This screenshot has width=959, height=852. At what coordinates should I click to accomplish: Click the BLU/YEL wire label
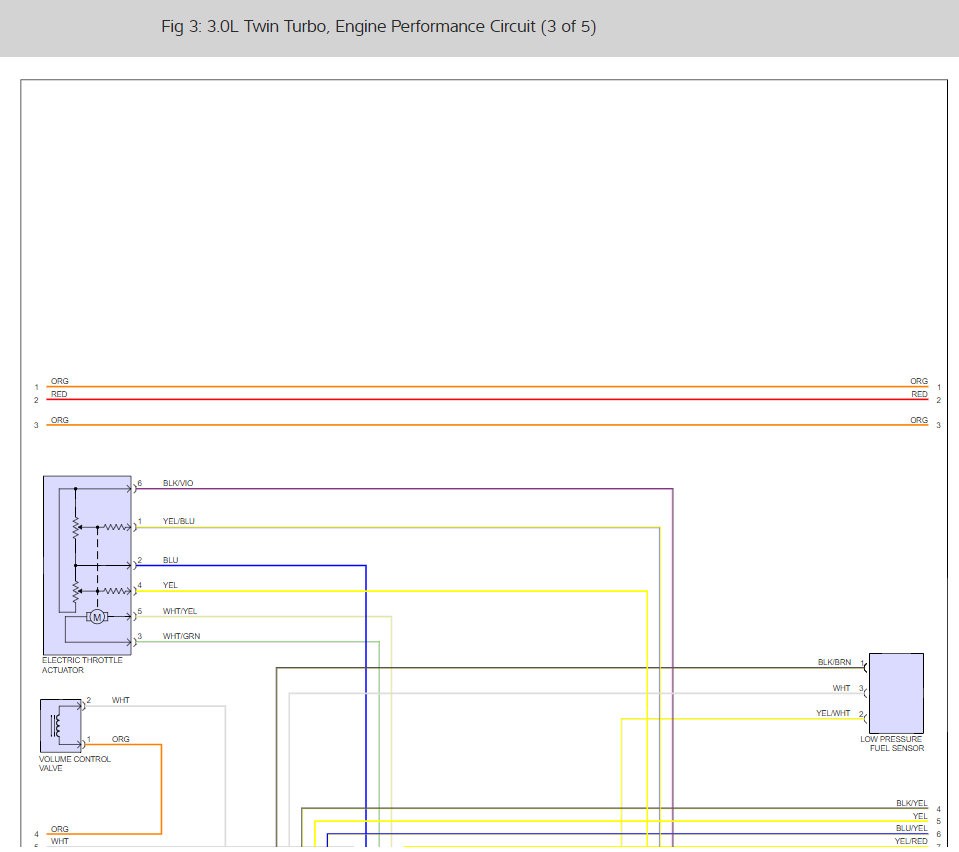tap(911, 828)
